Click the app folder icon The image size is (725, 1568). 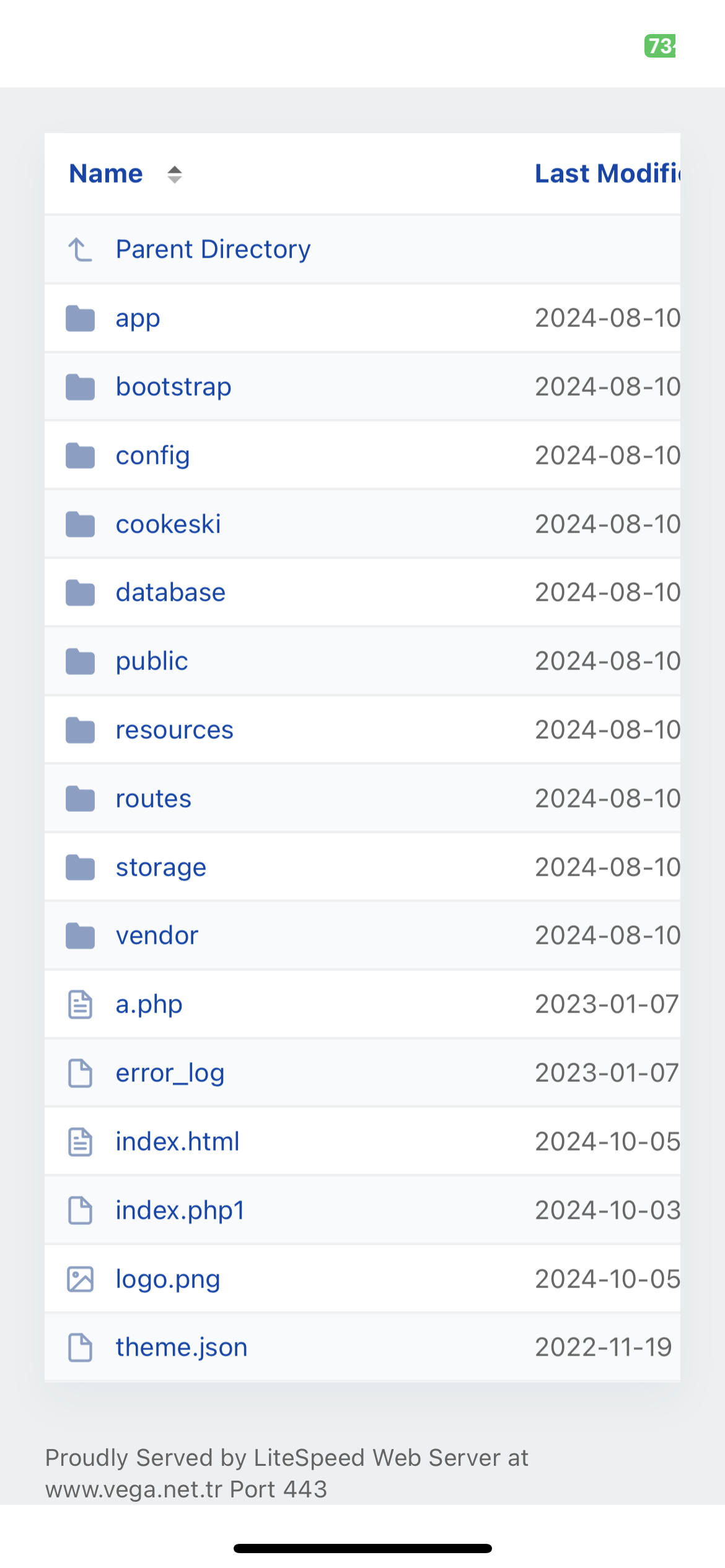[80, 318]
